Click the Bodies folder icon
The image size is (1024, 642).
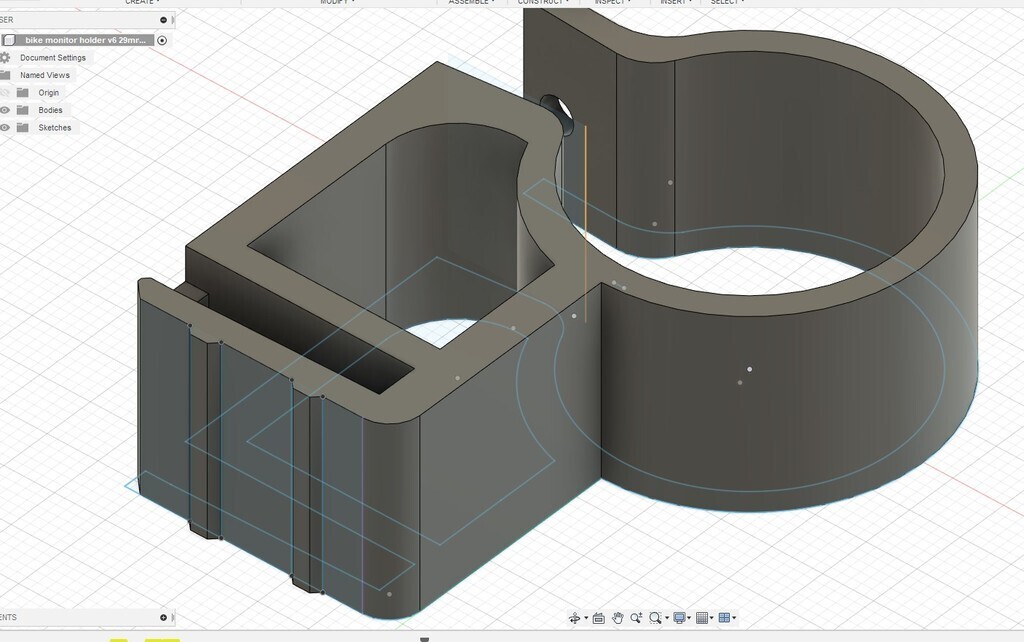tap(23, 110)
